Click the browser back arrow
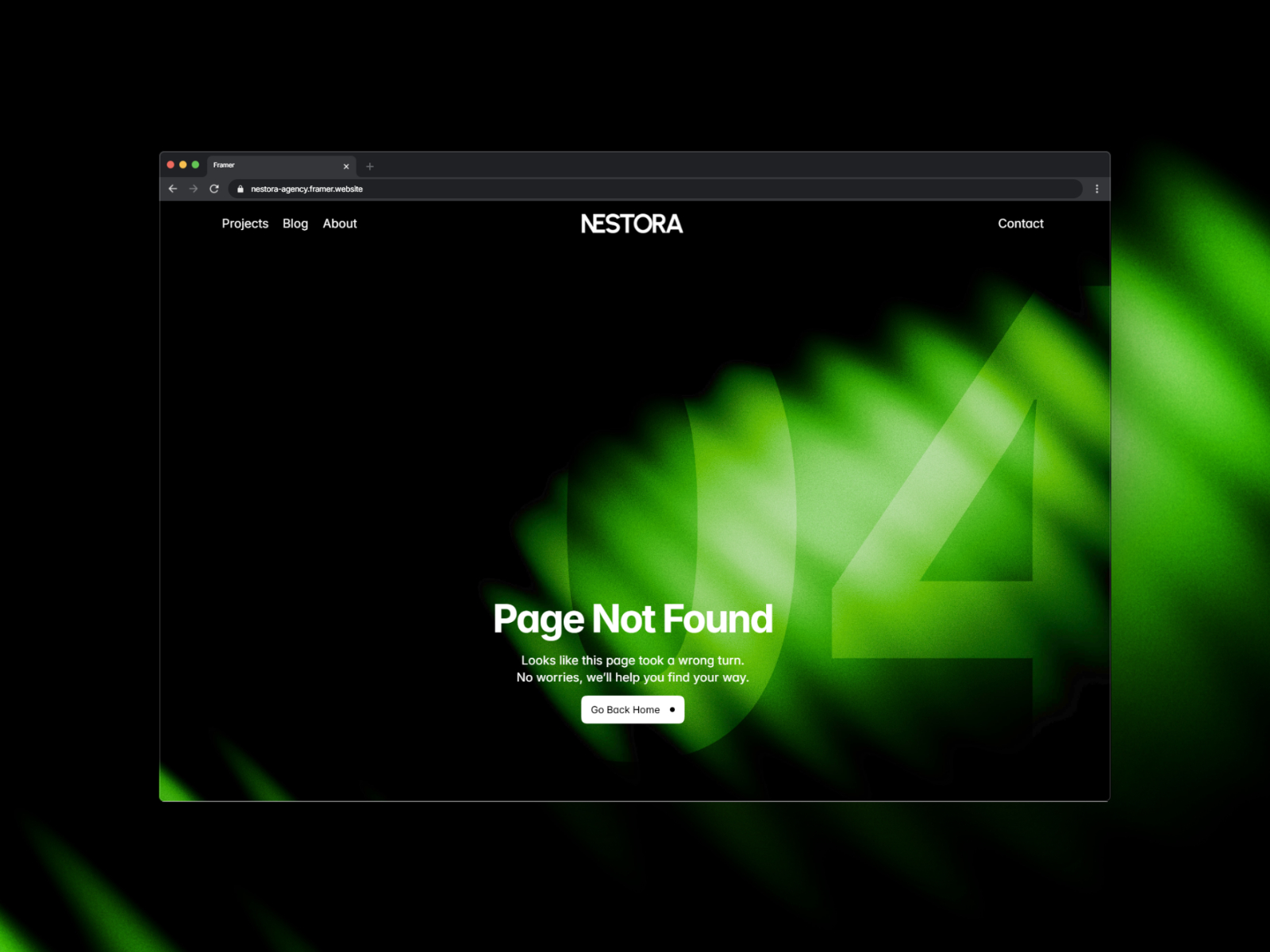Image resolution: width=1270 pixels, height=952 pixels. pos(172,189)
